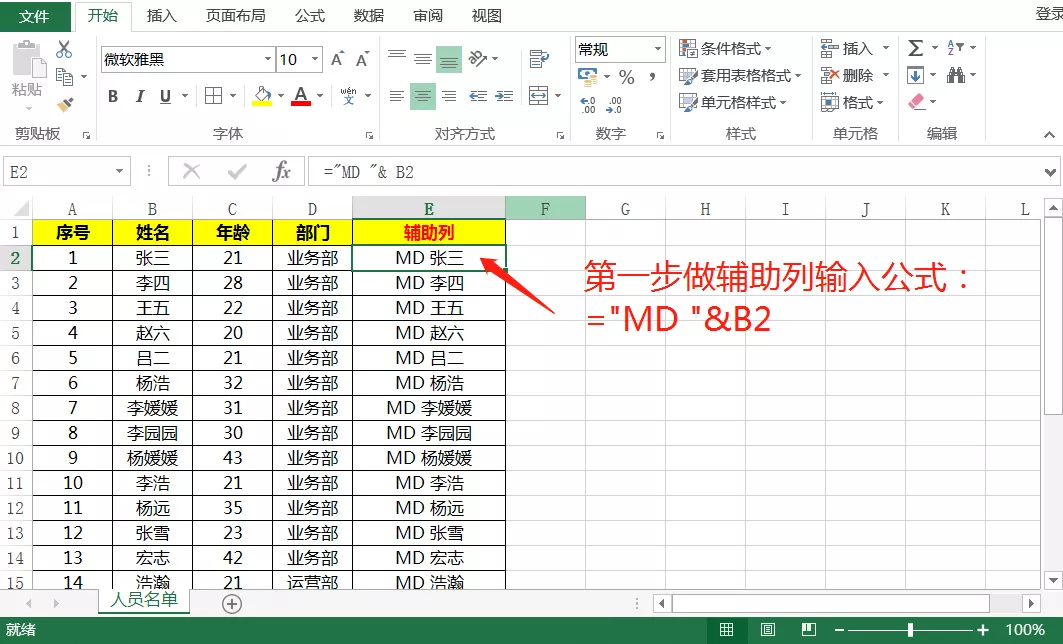
Task: Align text to bottom of cell
Action: point(449,60)
